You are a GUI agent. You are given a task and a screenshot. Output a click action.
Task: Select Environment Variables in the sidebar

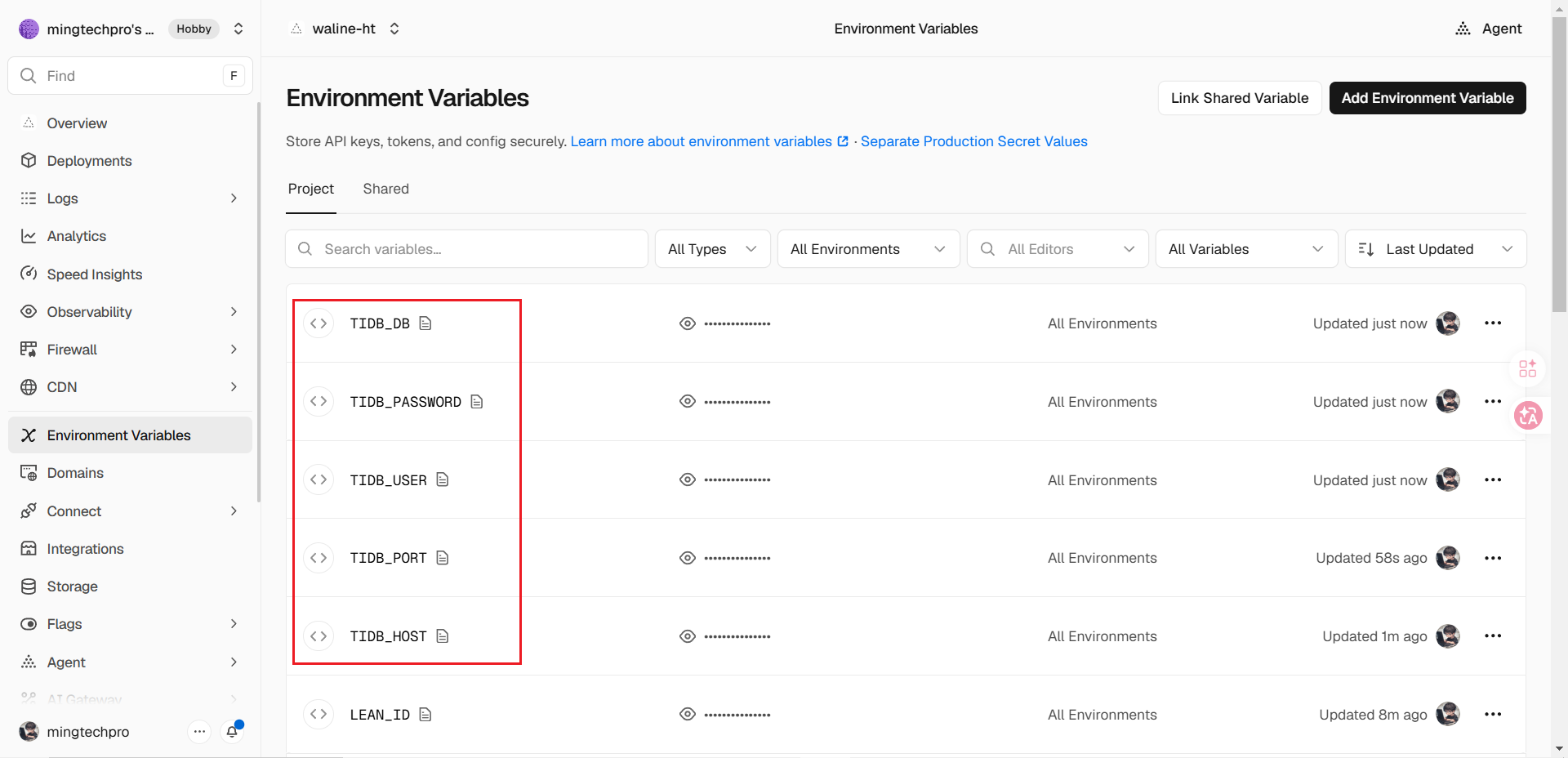point(131,435)
